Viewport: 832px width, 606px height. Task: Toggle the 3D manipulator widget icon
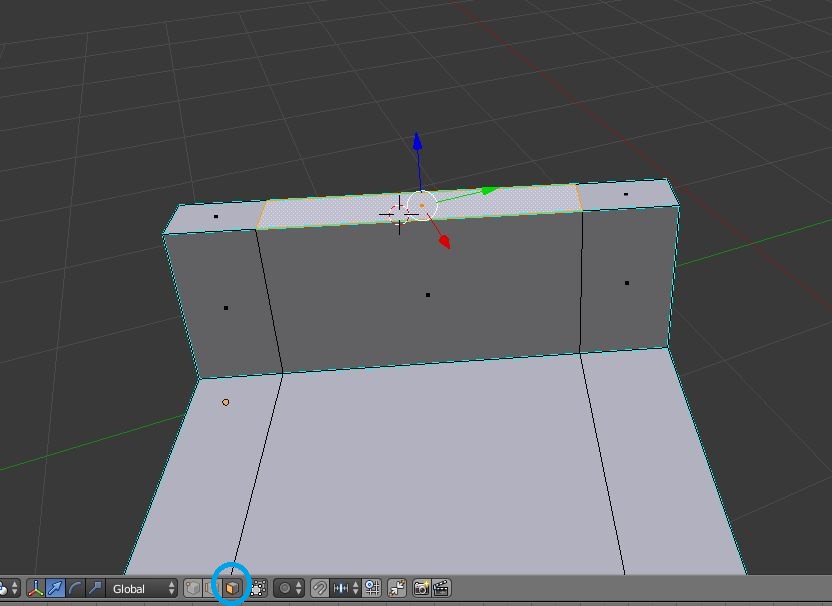point(36,588)
